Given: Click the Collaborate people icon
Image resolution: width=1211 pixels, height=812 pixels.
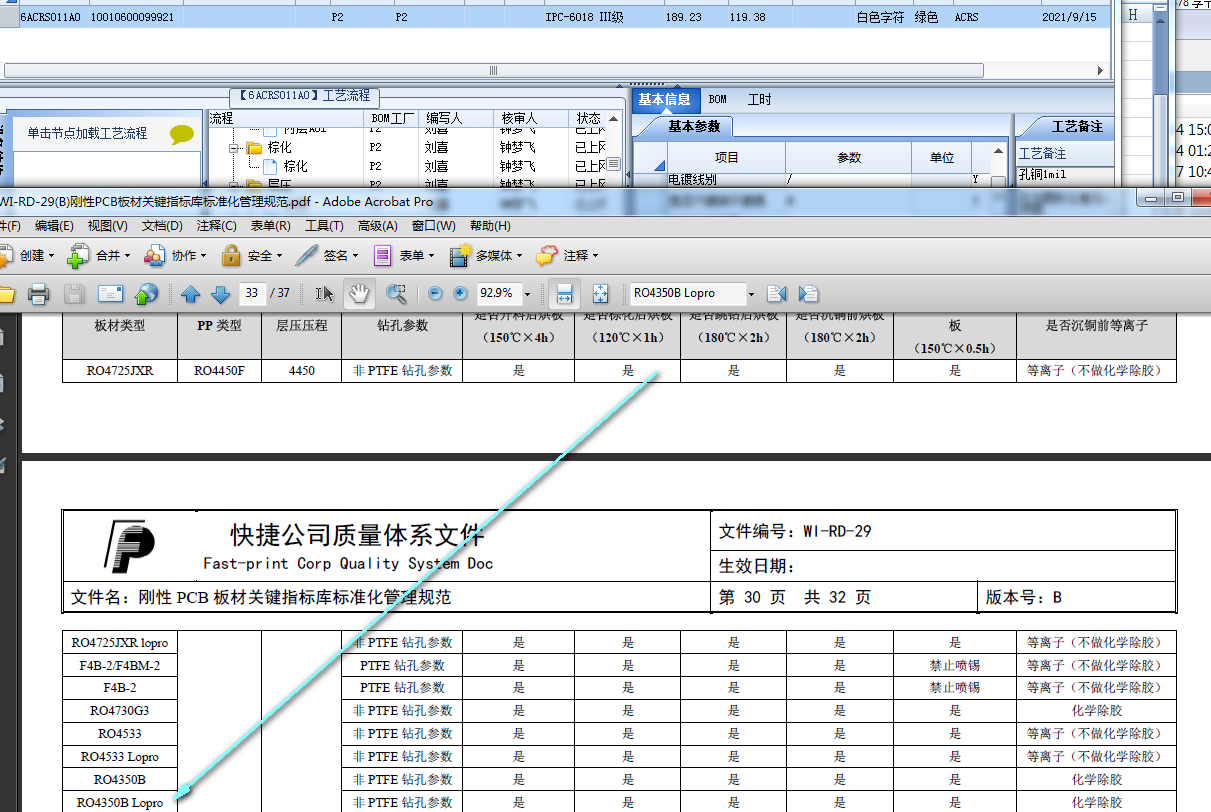Looking at the screenshot, I should point(154,255).
